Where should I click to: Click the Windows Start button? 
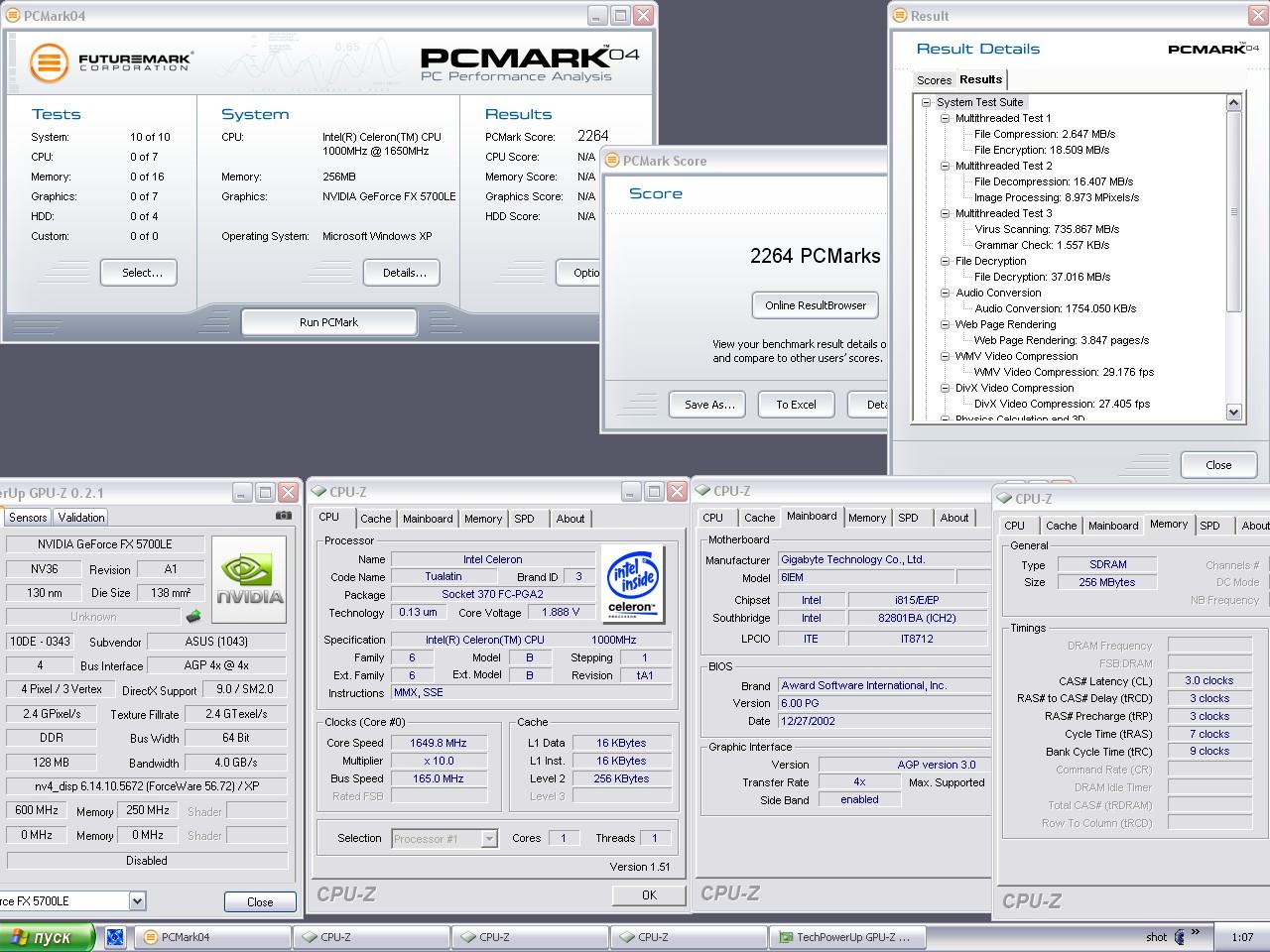[x=47, y=937]
